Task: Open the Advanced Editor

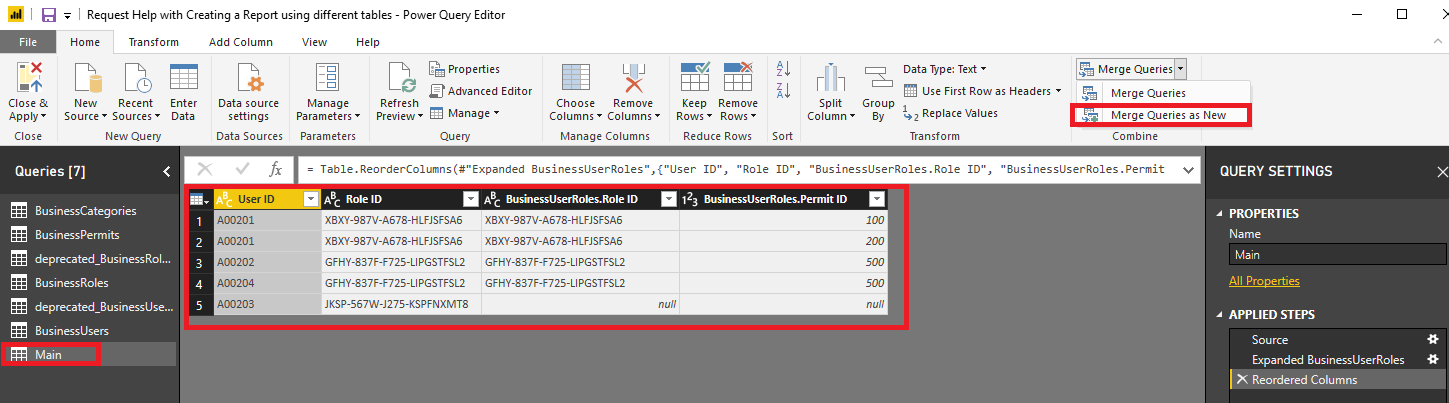Action: coord(481,91)
